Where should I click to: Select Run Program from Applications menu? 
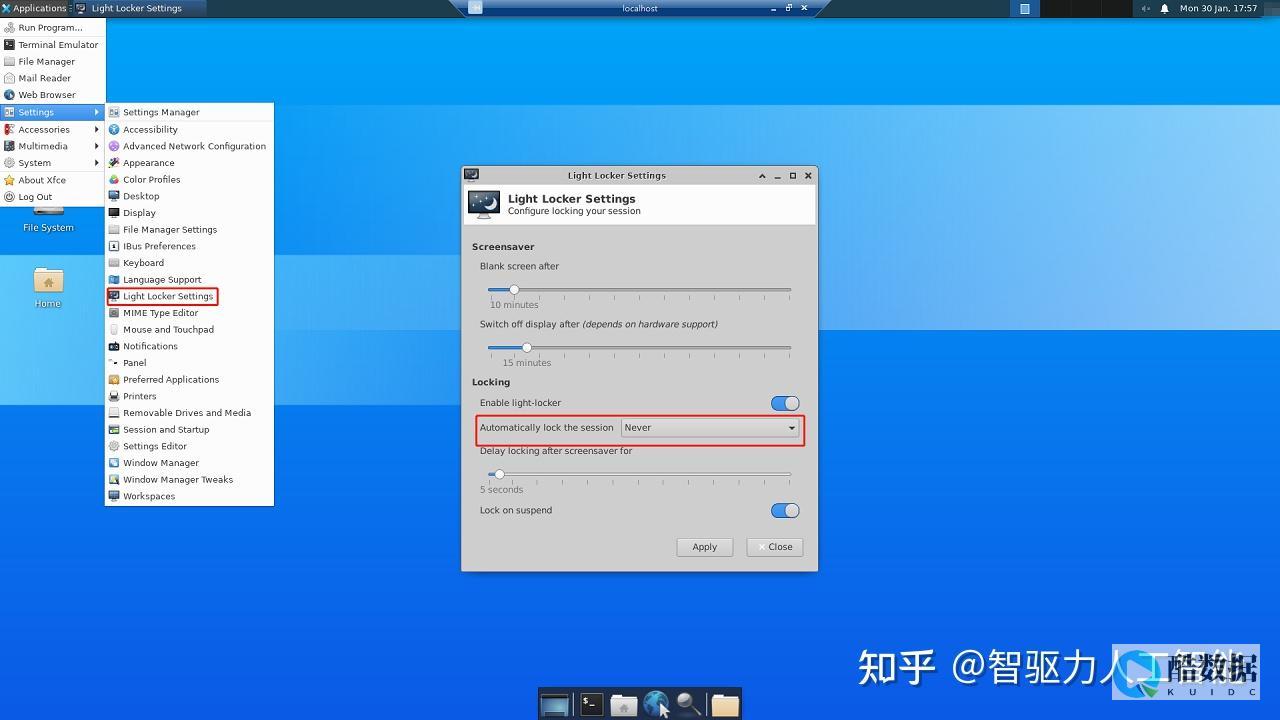52,28
